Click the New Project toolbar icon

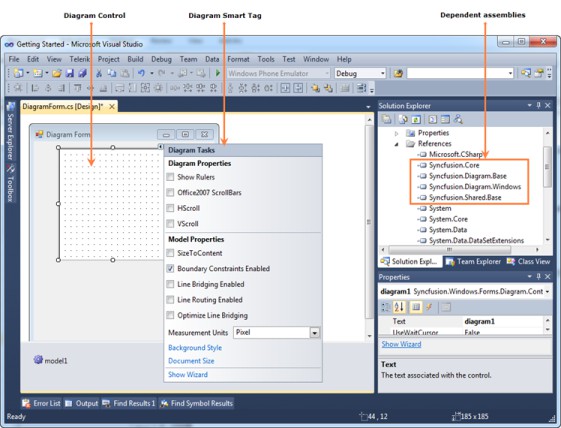pos(18,73)
